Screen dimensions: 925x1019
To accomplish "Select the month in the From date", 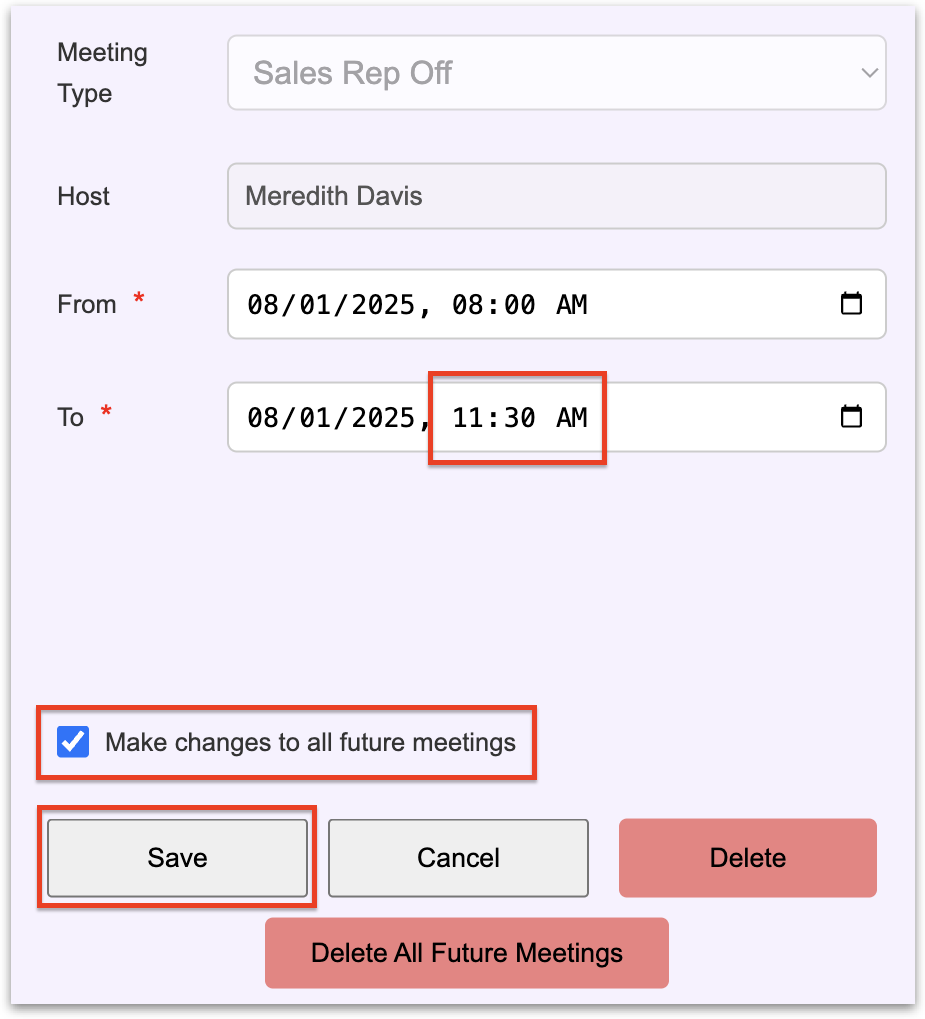I will click(x=263, y=304).
